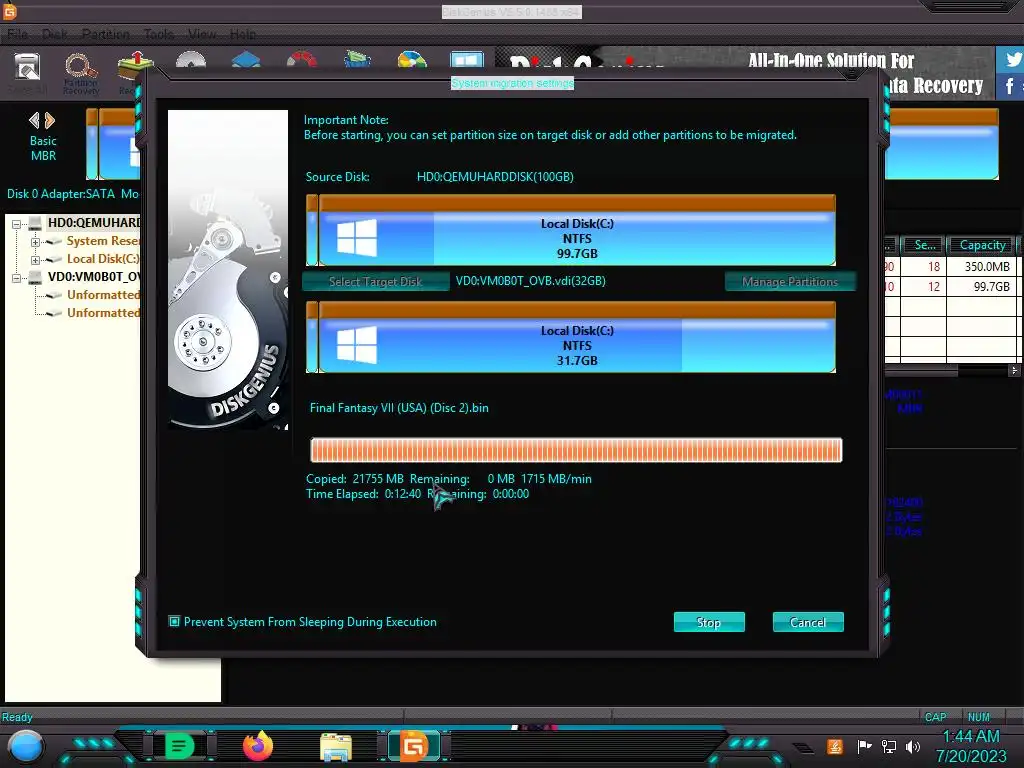
Task: Click the Backup Partition pie icon
Action: pyautogui.click(x=412, y=59)
